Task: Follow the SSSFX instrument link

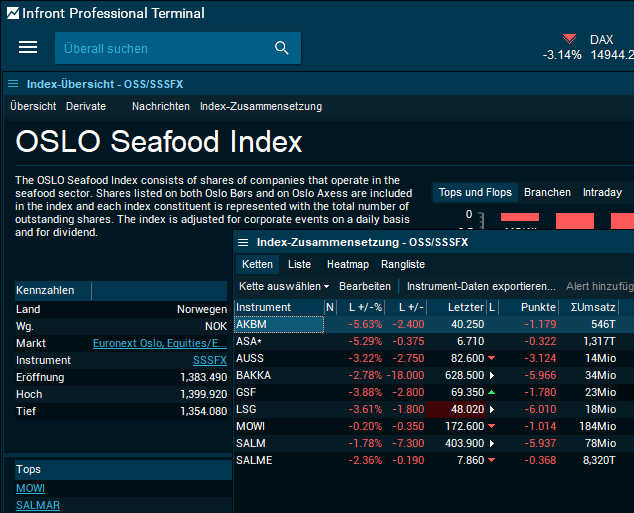Action: 209,360
